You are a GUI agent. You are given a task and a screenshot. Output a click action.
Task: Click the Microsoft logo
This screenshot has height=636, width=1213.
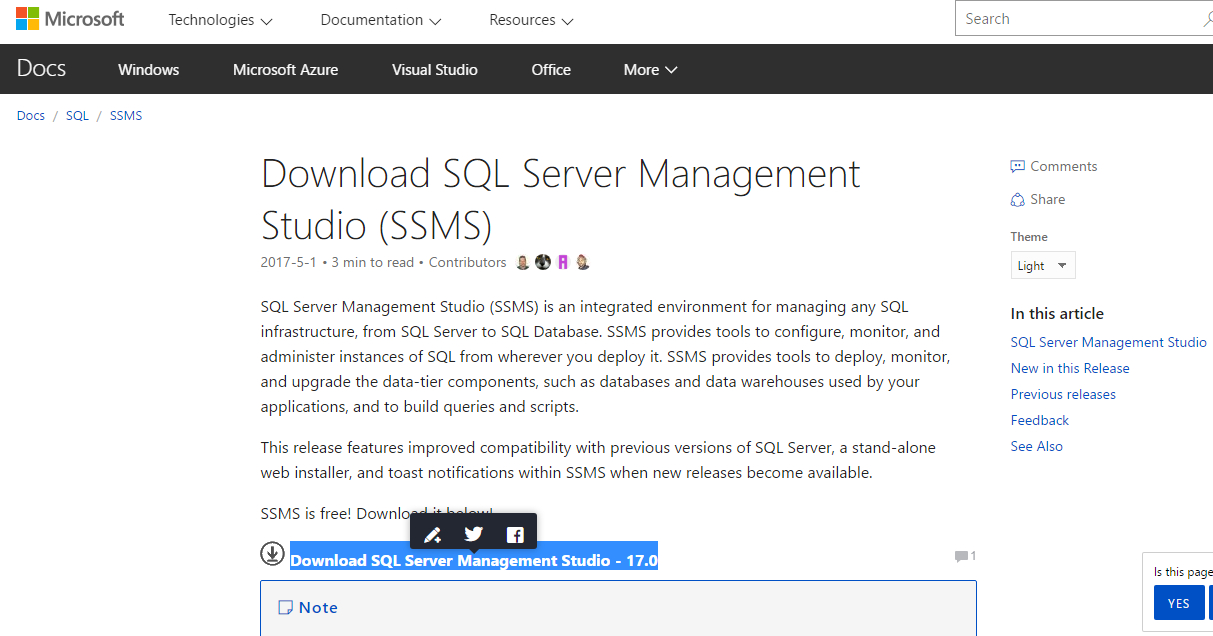[x=70, y=19]
